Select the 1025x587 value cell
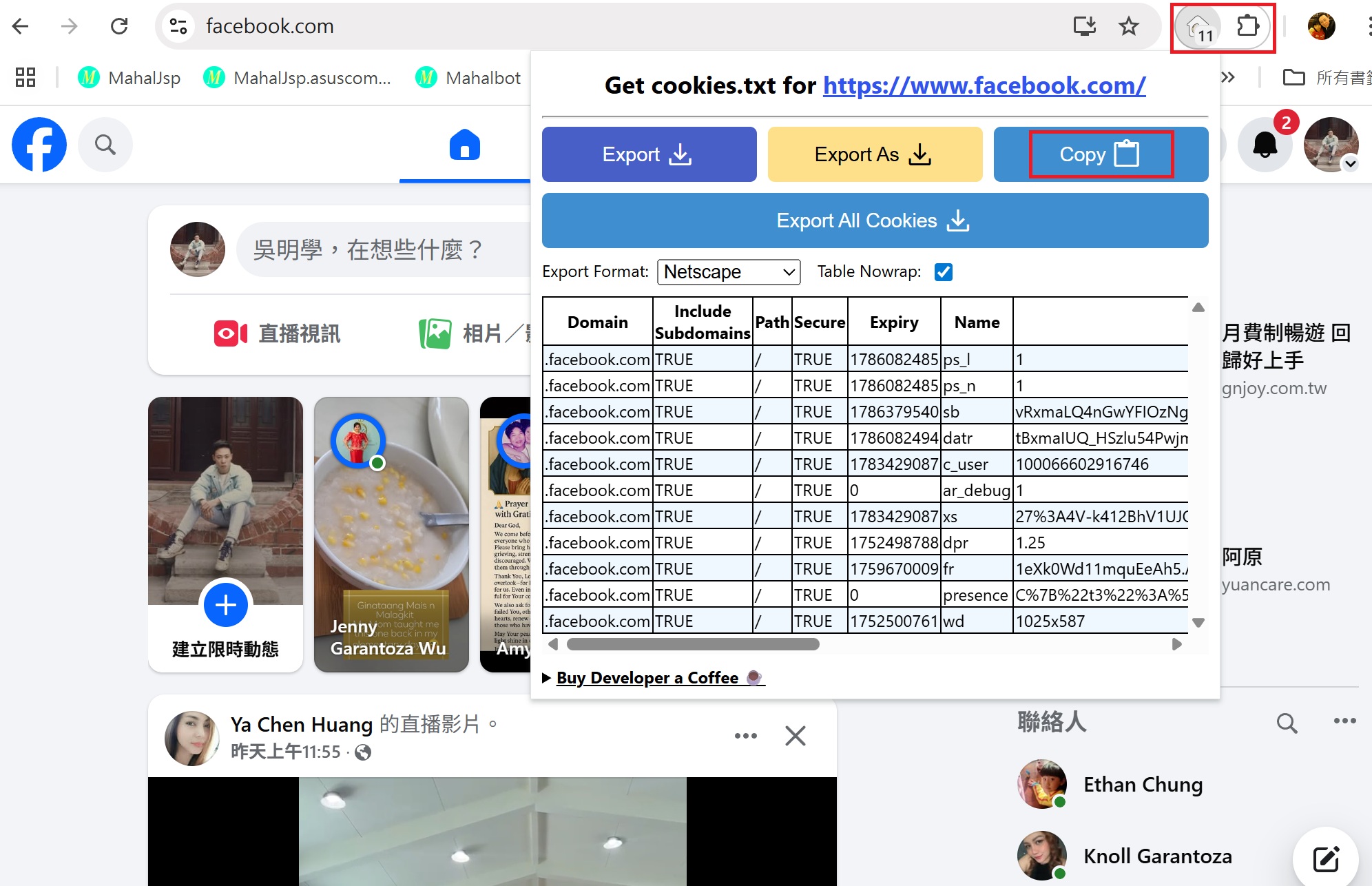 1101,621
